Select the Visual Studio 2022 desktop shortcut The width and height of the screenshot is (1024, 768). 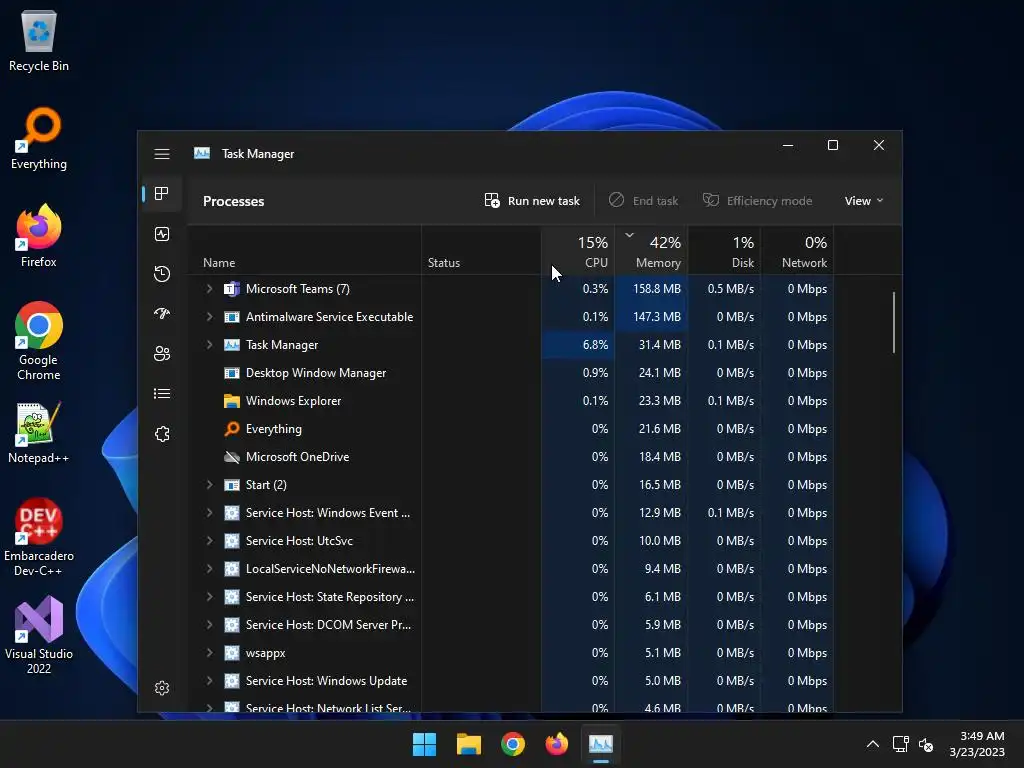(x=39, y=635)
